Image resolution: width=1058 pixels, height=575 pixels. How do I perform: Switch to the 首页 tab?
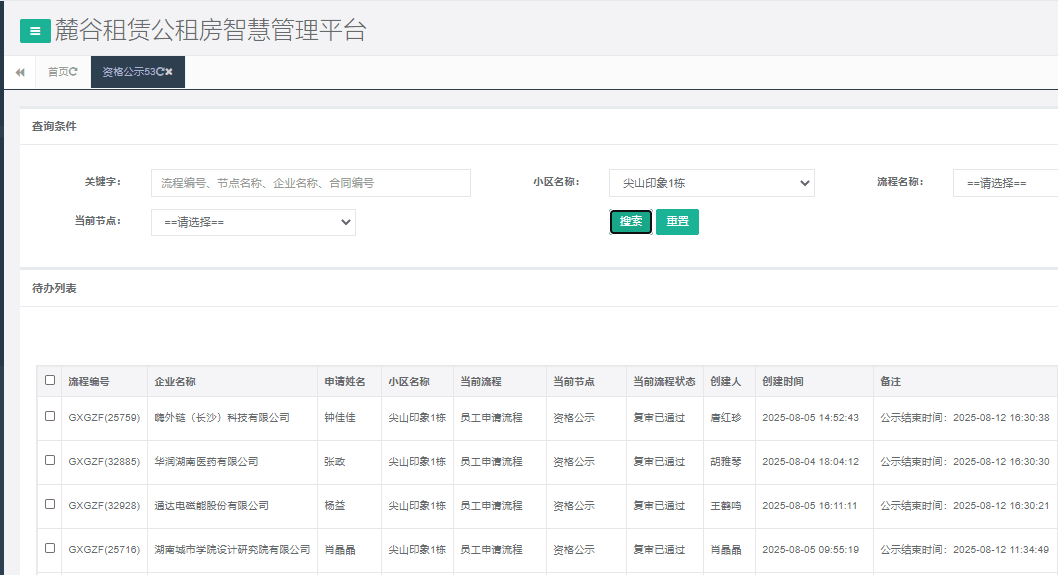pyautogui.click(x=58, y=72)
